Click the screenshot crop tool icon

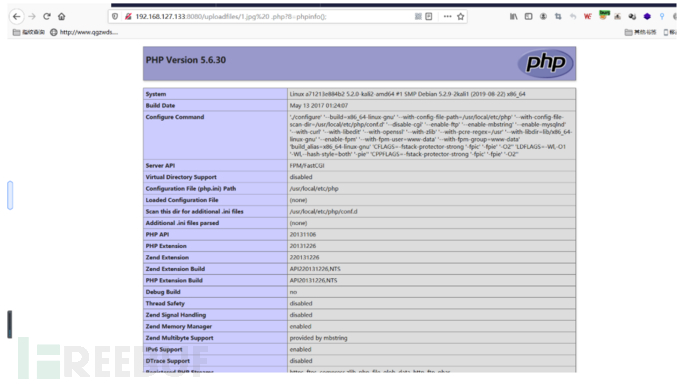558,17
